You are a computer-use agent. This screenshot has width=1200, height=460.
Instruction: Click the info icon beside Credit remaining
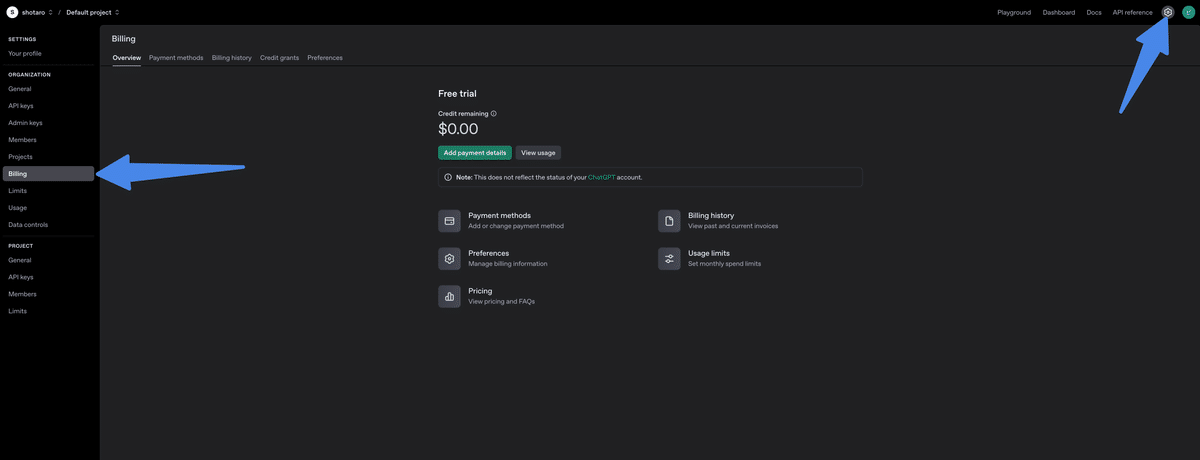tap(494, 114)
